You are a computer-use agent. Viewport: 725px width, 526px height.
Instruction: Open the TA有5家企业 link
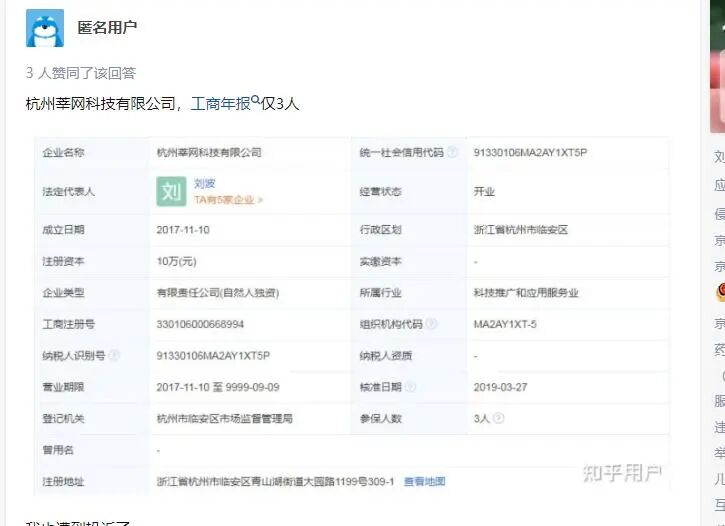point(228,200)
